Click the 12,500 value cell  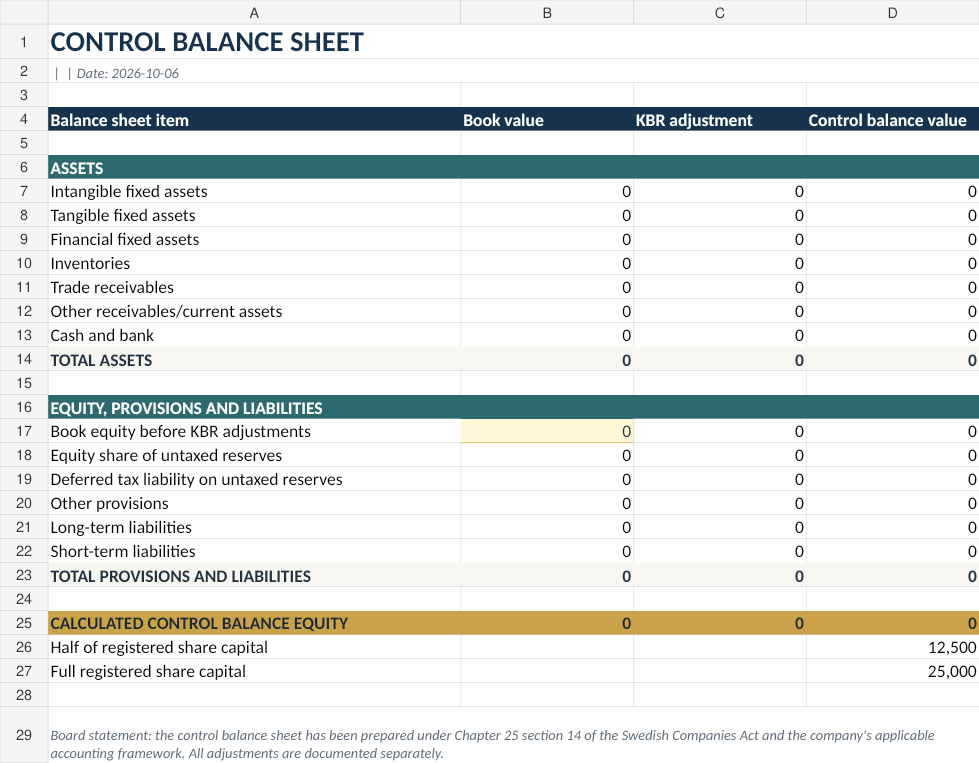(x=893, y=647)
